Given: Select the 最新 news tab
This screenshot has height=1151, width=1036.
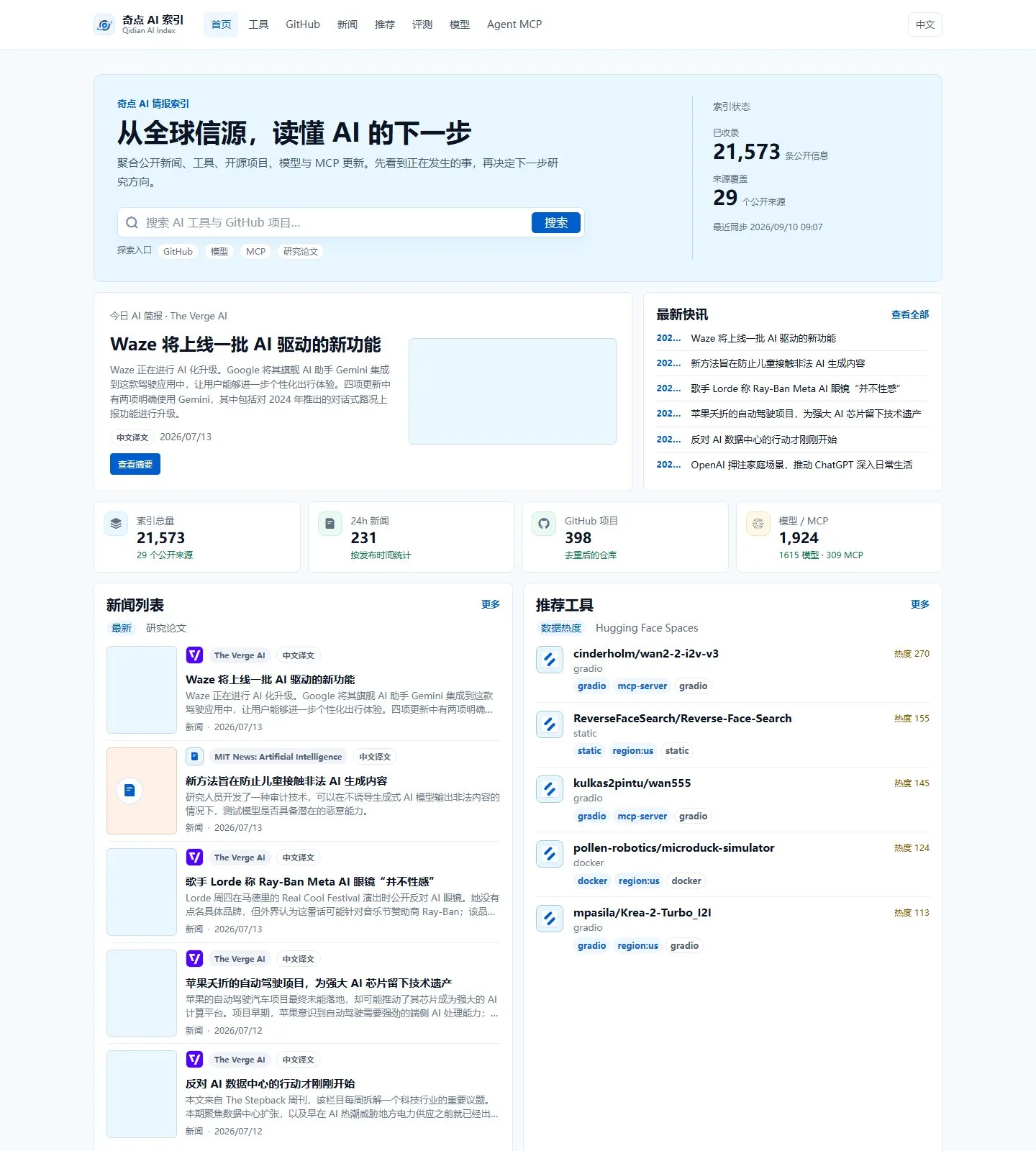Looking at the screenshot, I should coord(122,628).
